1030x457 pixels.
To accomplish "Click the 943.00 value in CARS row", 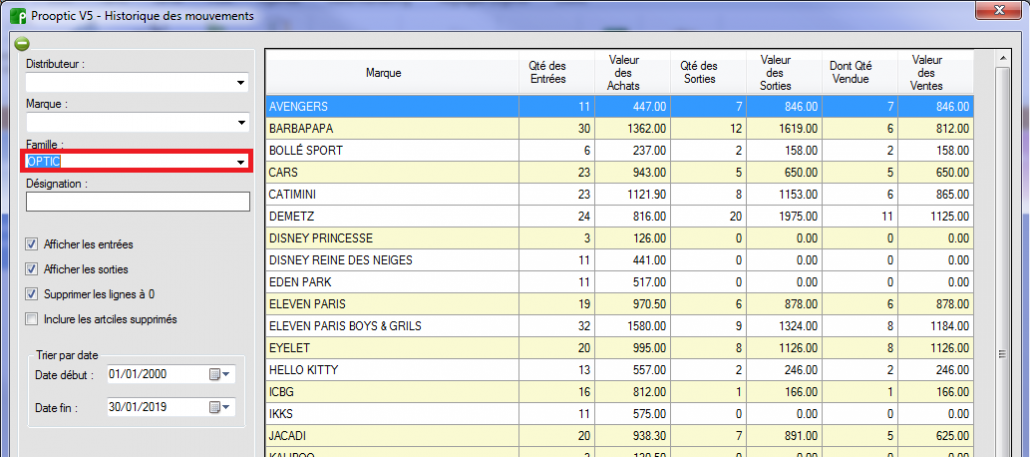I will pos(648,173).
